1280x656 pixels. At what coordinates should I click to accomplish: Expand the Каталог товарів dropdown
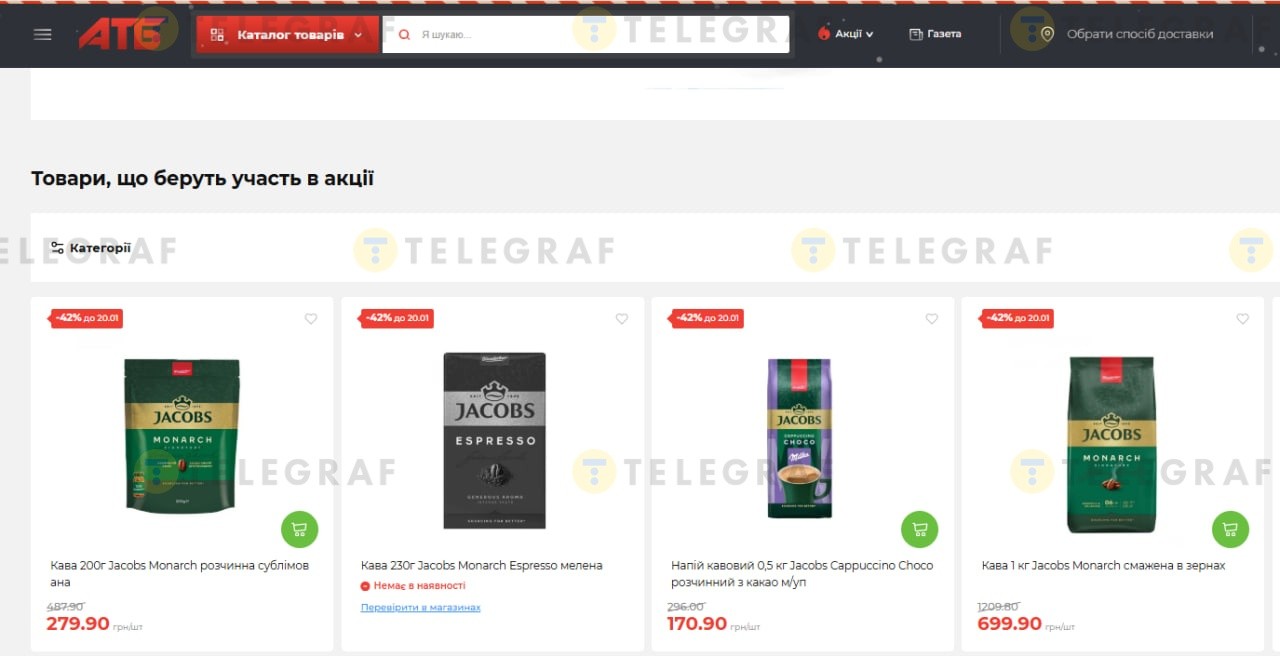(287, 35)
